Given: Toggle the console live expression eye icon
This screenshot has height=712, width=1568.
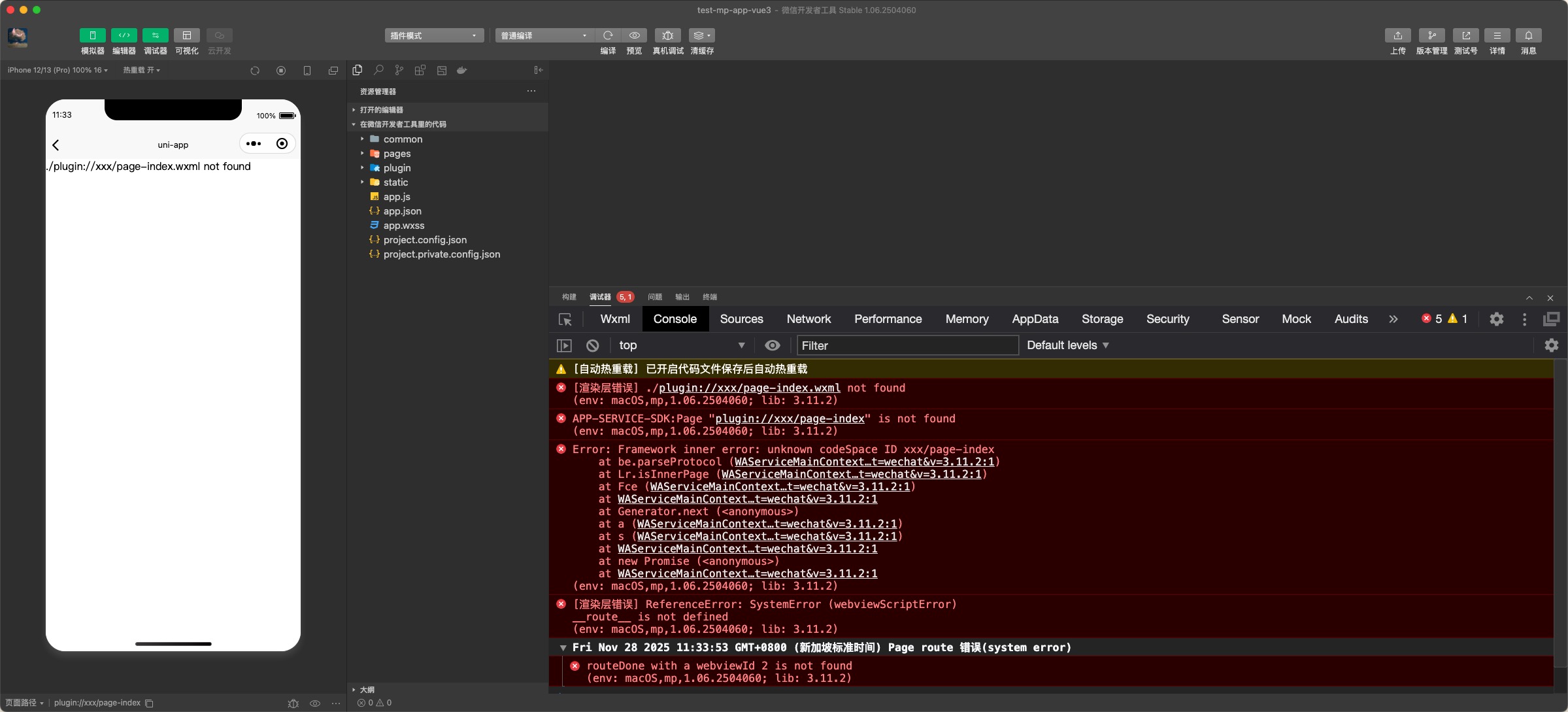Looking at the screenshot, I should pos(772,345).
